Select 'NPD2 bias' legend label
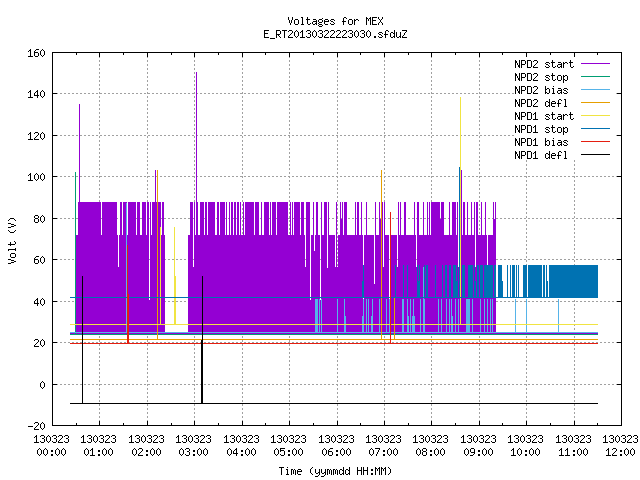 (541, 90)
